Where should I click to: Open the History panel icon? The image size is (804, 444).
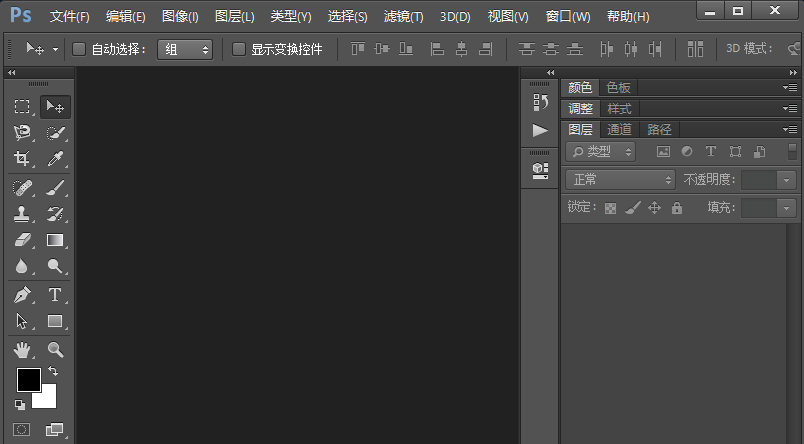540,102
